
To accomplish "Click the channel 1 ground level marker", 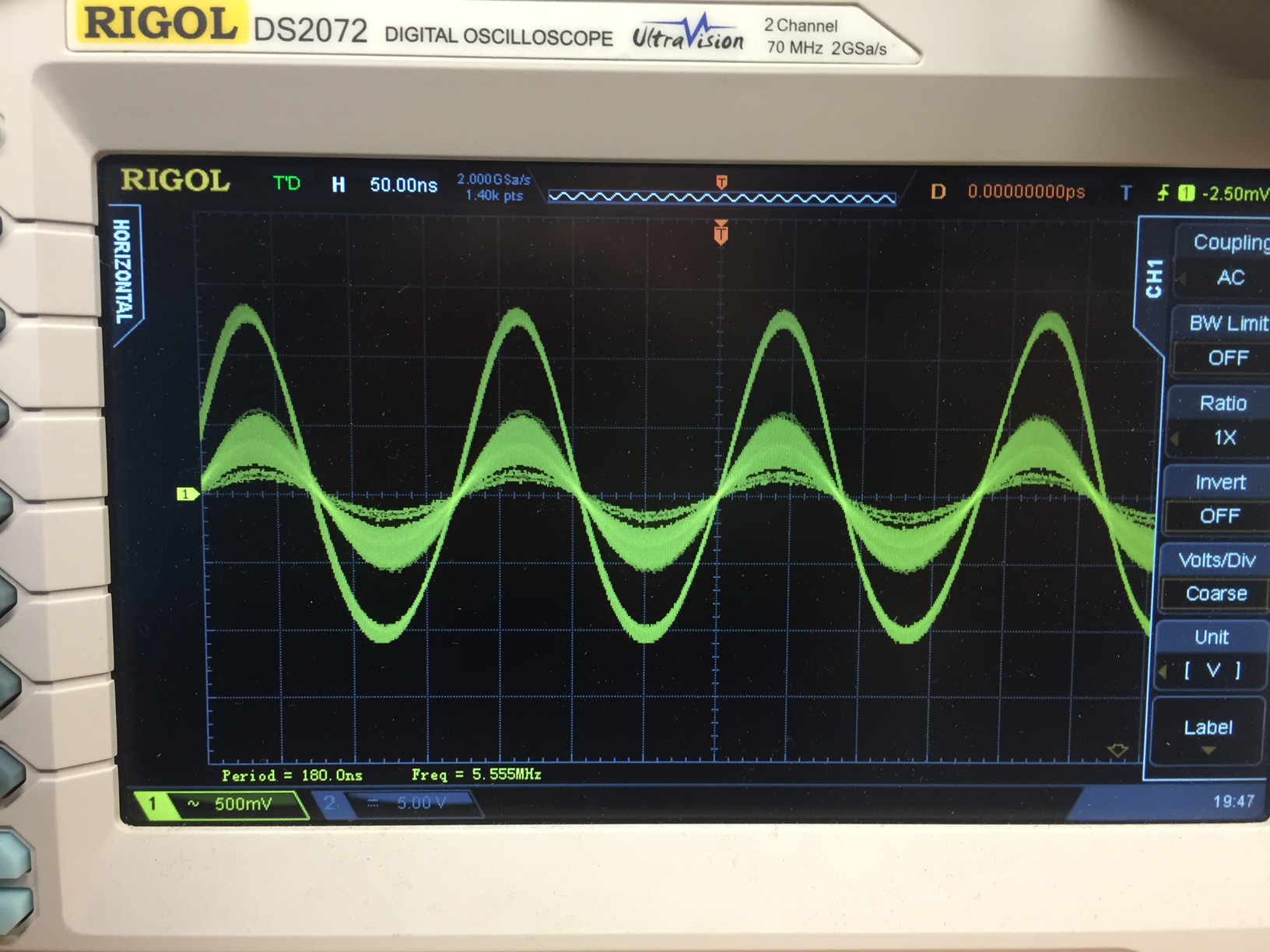I will (x=187, y=494).
